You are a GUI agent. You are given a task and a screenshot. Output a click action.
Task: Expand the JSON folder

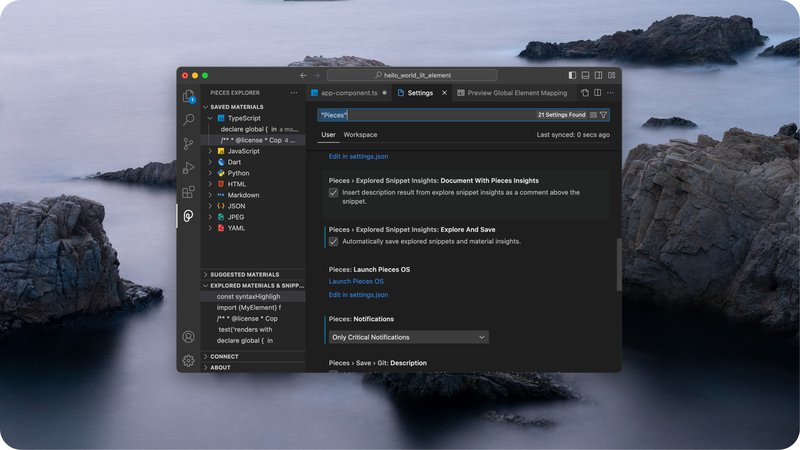[x=210, y=206]
